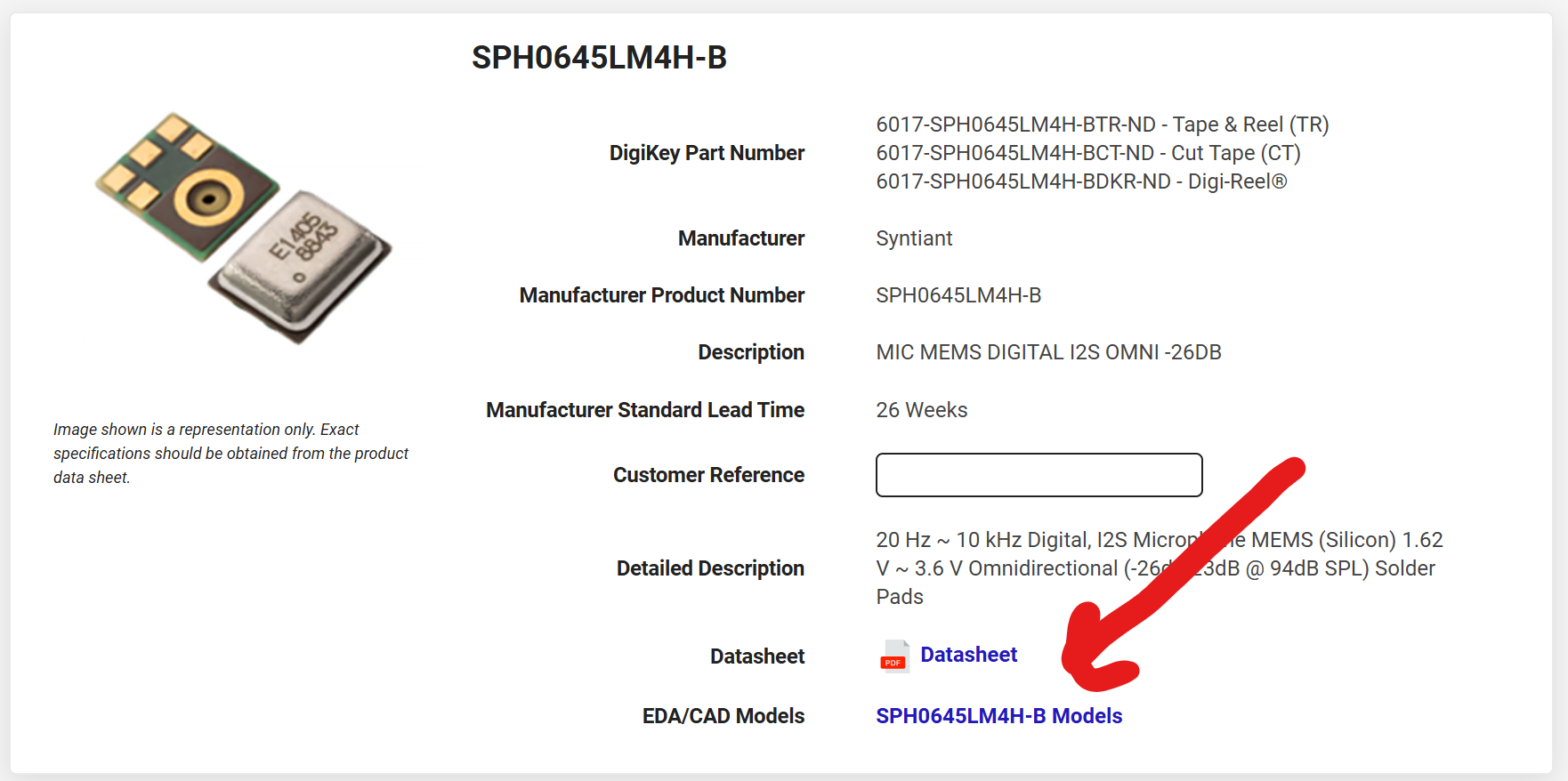The width and height of the screenshot is (1568, 781).
Task: Select part number 6017-SPH0645LM4H-BTR-ND Tape & Reel
Action: (x=1102, y=125)
